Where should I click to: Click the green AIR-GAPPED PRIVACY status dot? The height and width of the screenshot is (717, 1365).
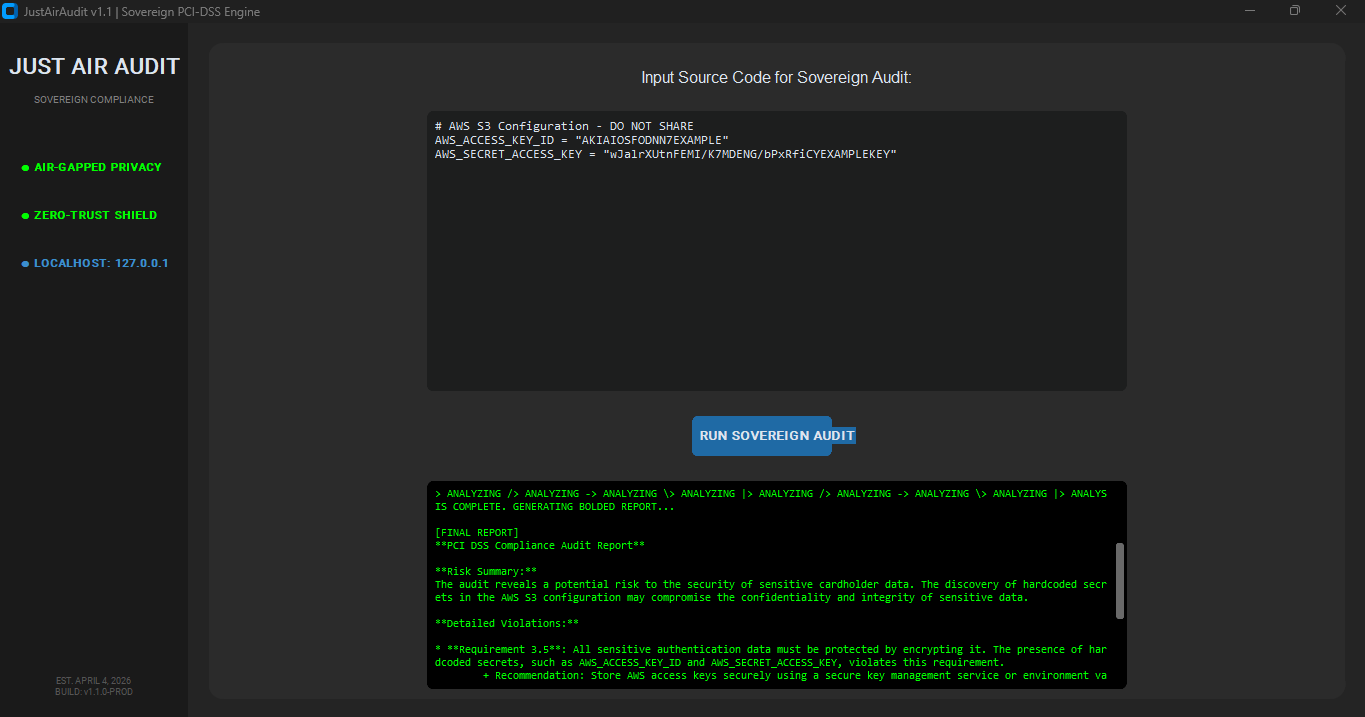[x=24, y=167]
